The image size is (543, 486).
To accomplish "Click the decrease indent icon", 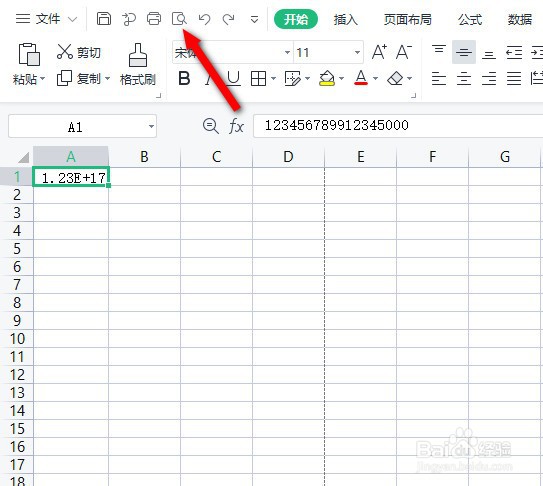I will tap(514, 52).
